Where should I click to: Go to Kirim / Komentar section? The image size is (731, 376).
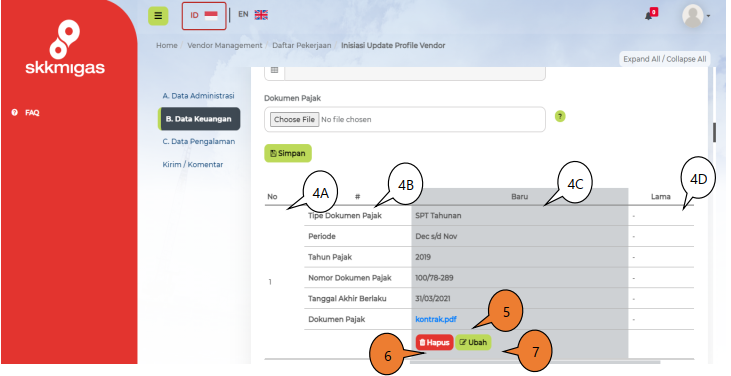(193, 164)
